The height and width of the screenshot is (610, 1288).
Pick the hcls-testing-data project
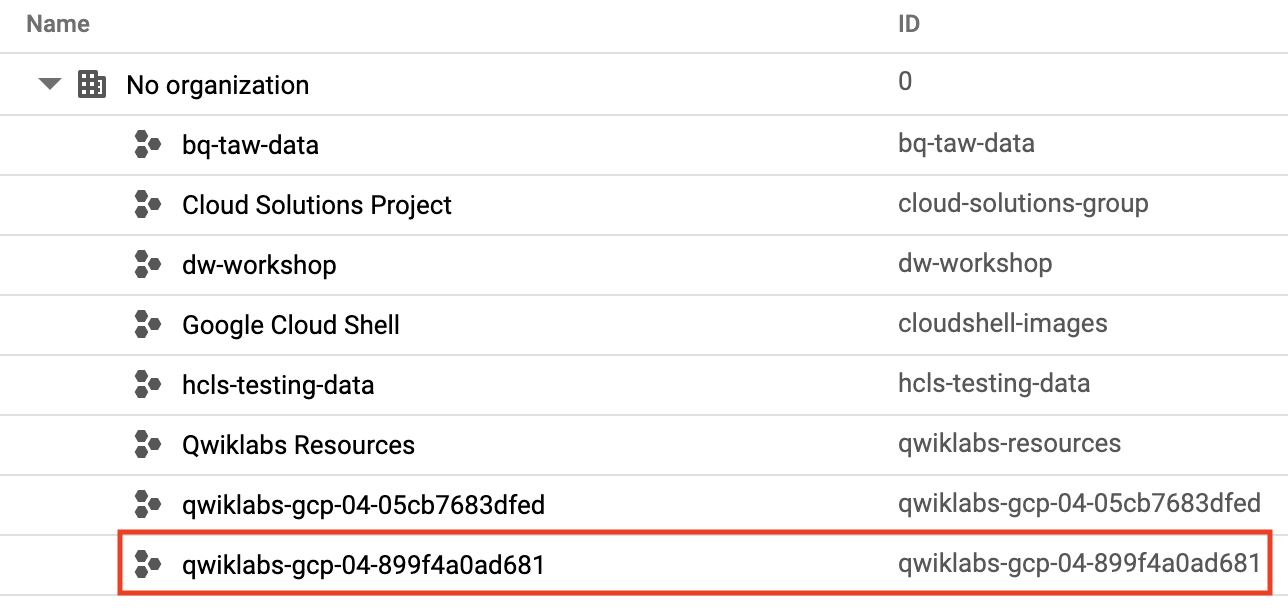click(x=278, y=385)
